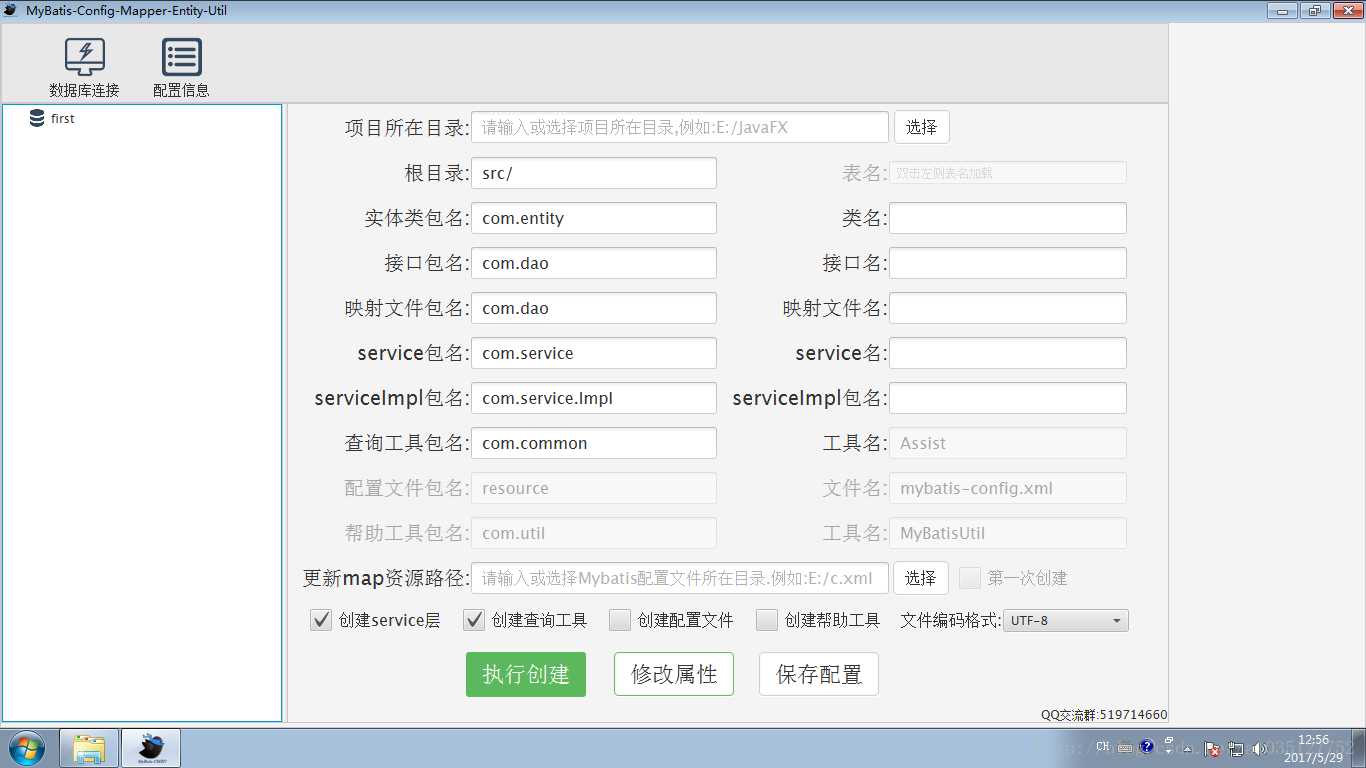Viewport: 1366px width, 768px height.
Task: Click the green 执行创建 button
Action: (x=526, y=674)
